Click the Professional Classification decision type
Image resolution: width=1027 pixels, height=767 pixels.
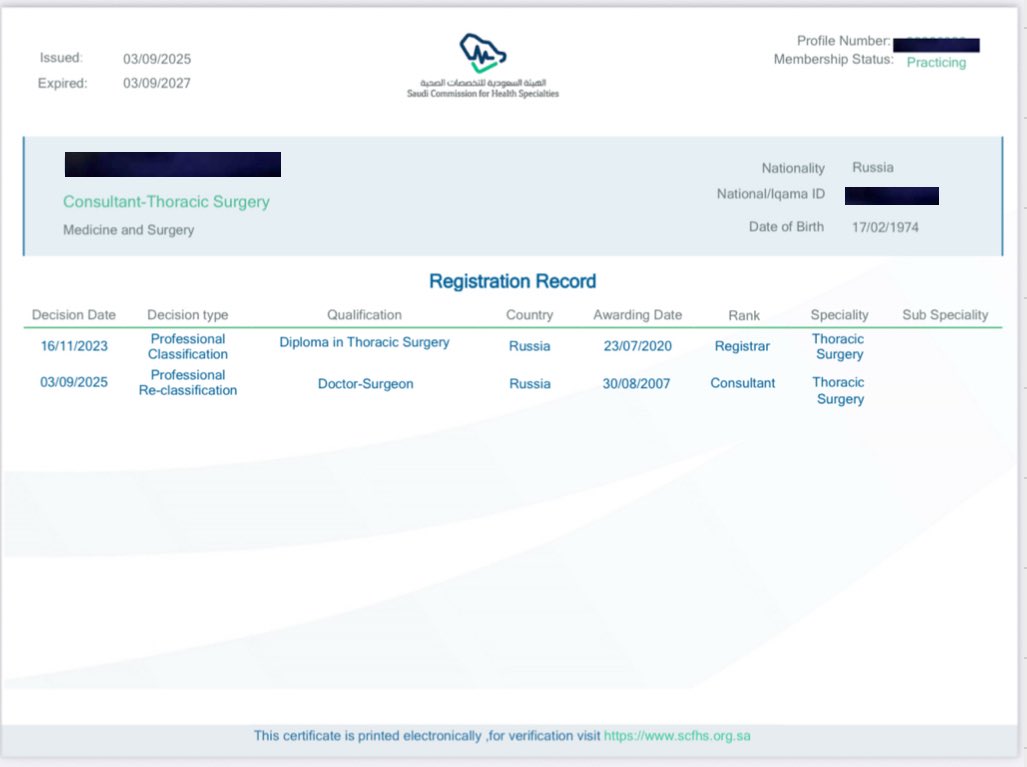(187, 346)
